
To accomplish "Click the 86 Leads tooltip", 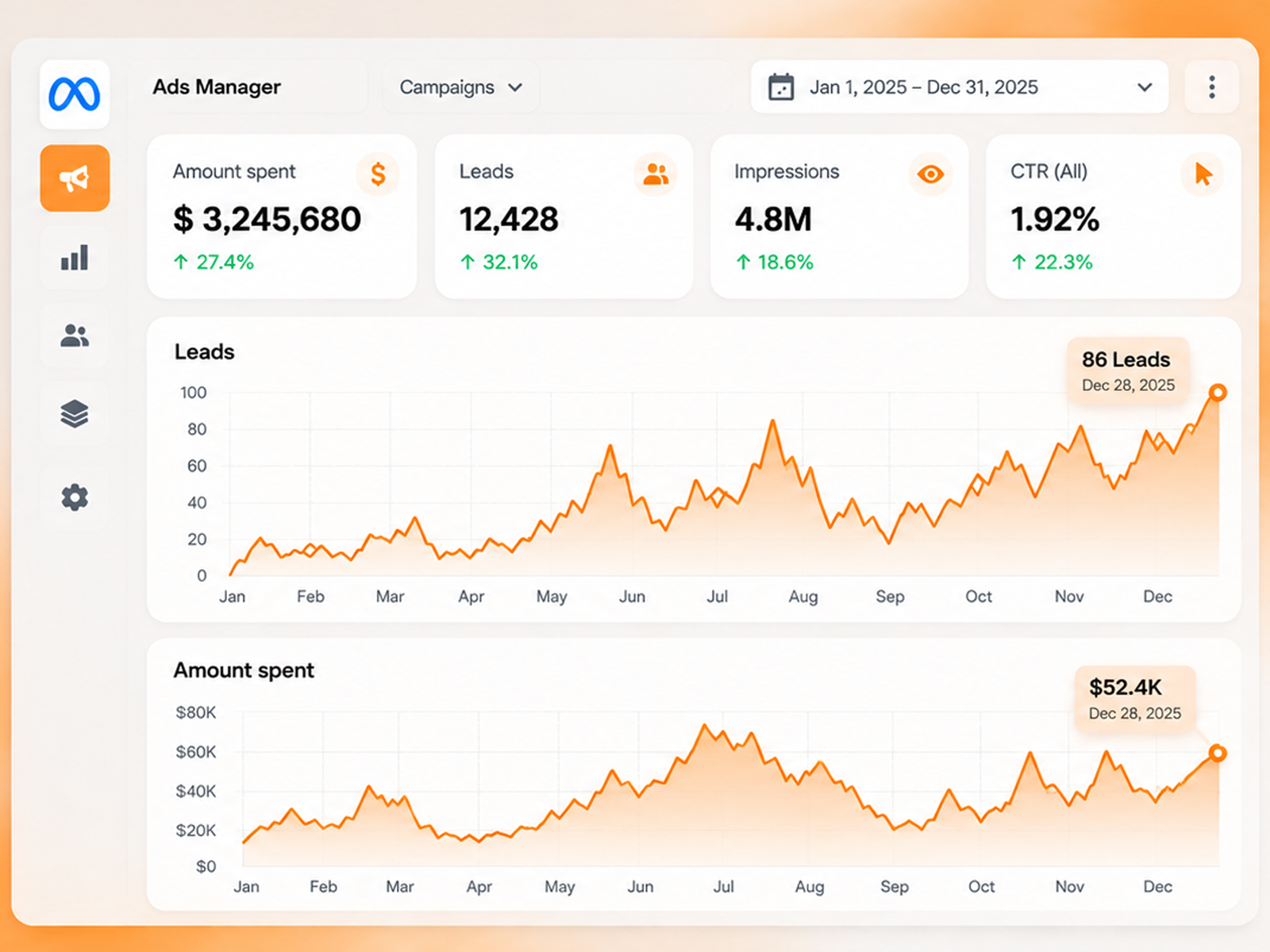I will (1127, 371).
